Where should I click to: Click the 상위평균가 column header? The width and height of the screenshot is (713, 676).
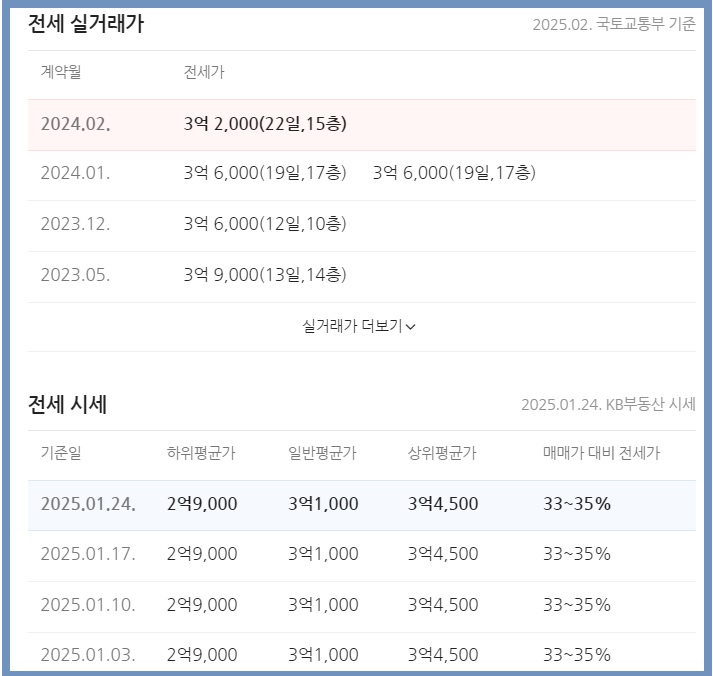[442, 453]
